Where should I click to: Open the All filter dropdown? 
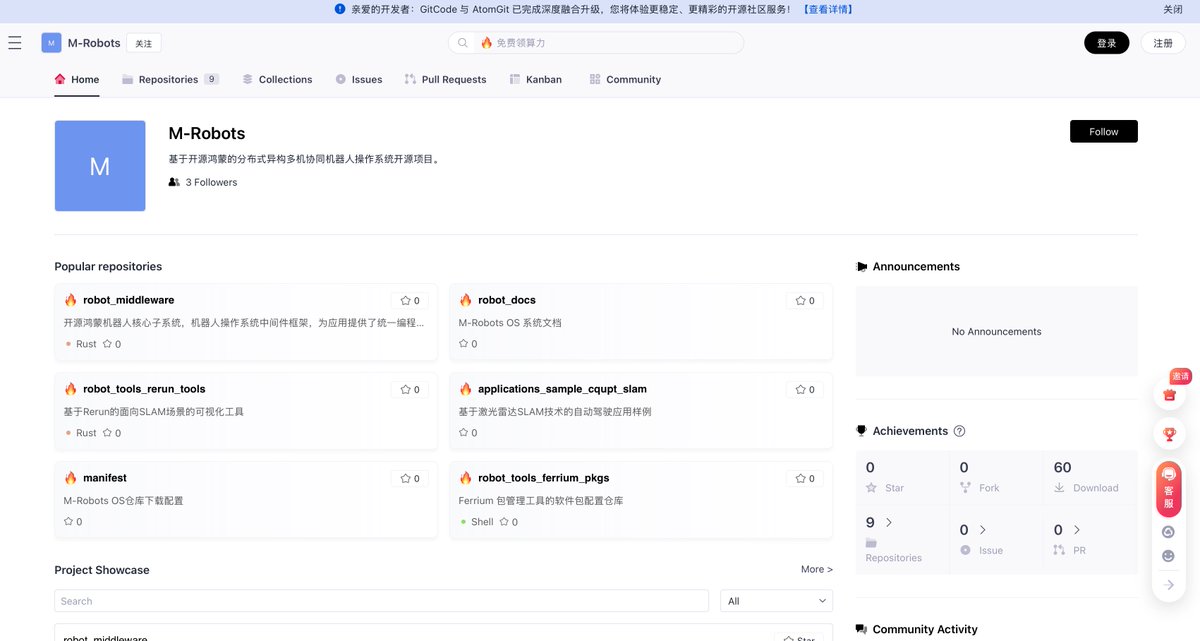(x=776, y=600)
